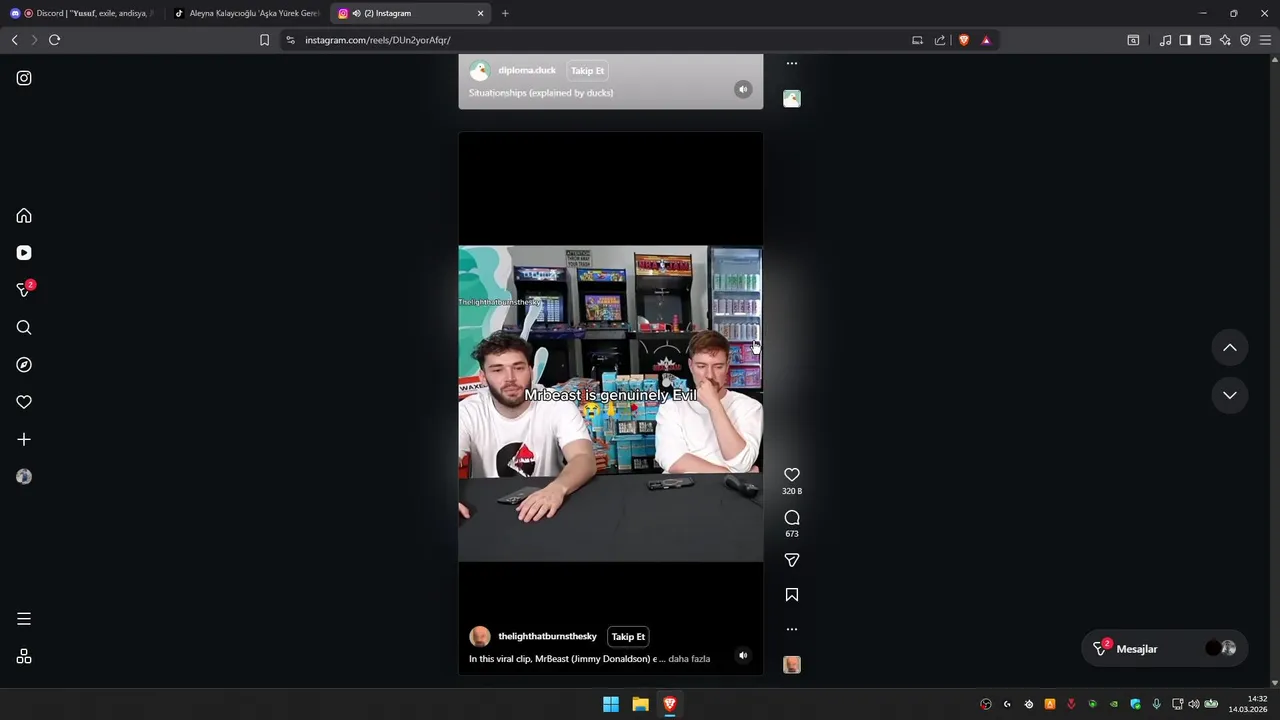Follow diploma.duck with Takip Et
1280x720 pixels.
[587, 71]
